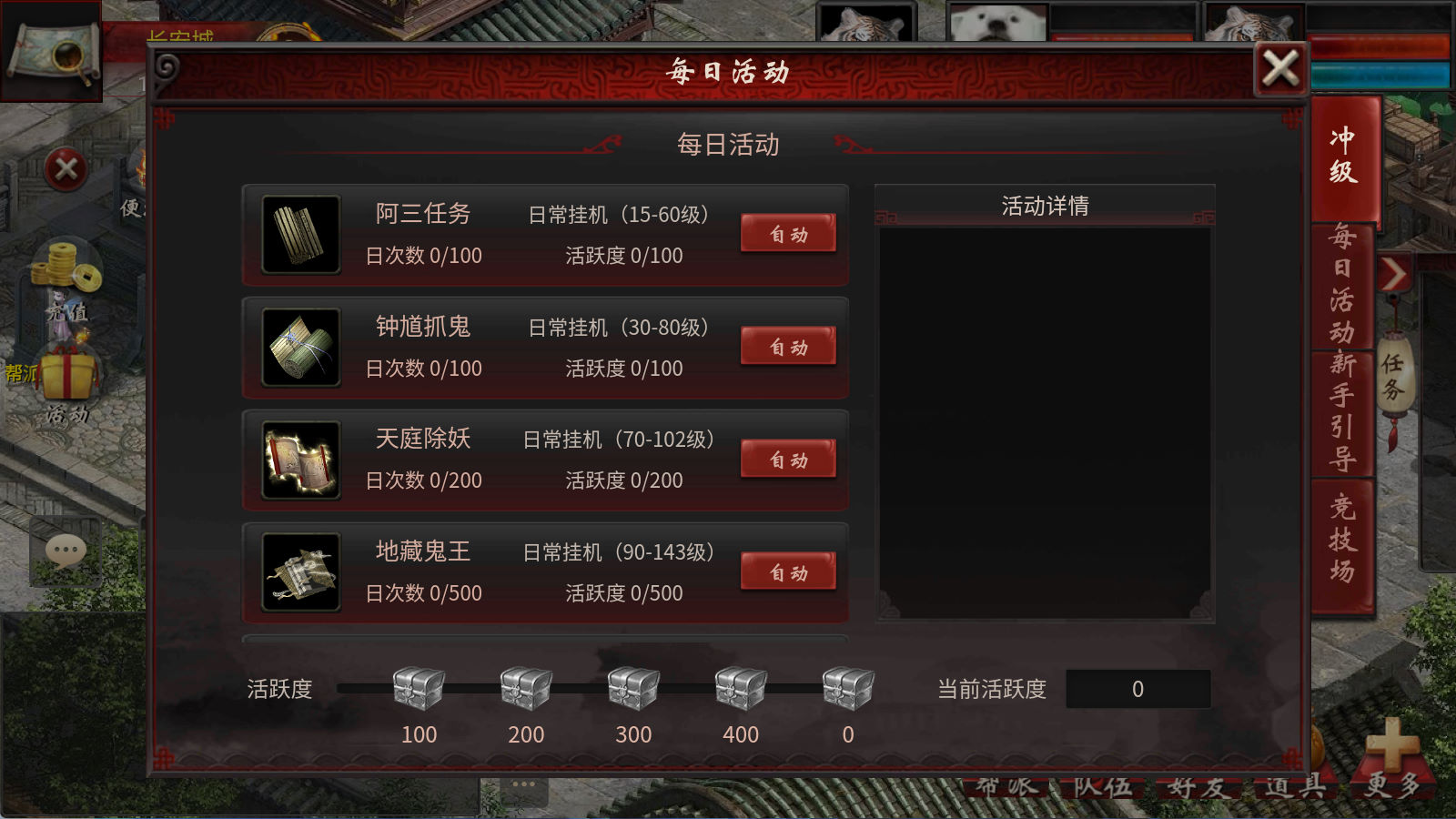Open the chat speech bubble icon
Screen dimensions: 1456x819
tap(66, 551)
